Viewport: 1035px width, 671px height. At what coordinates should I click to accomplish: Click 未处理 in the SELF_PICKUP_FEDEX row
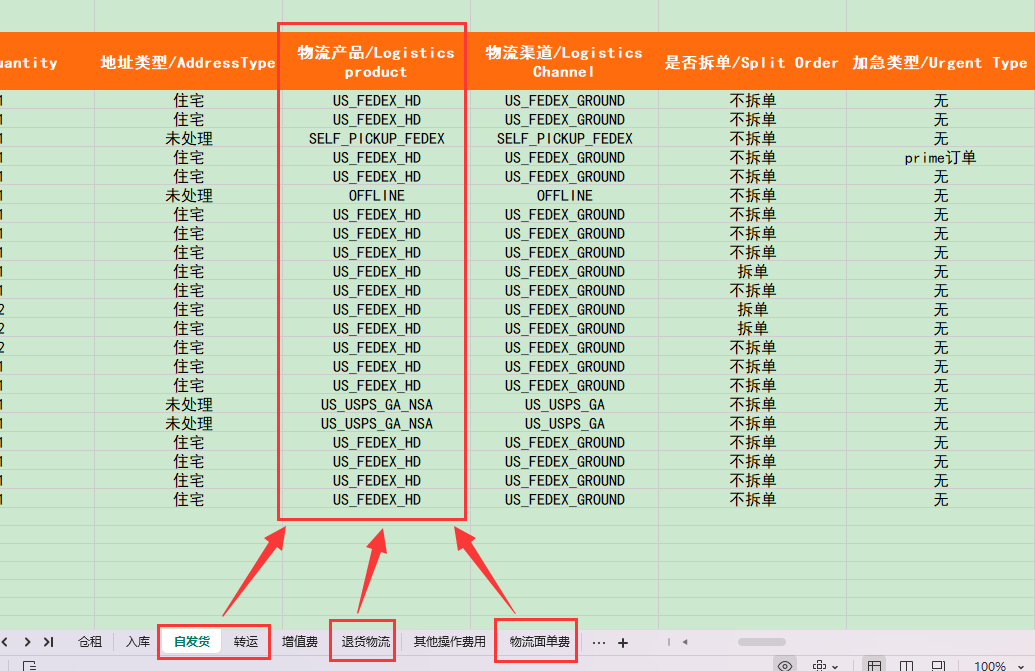pos(188,139)
